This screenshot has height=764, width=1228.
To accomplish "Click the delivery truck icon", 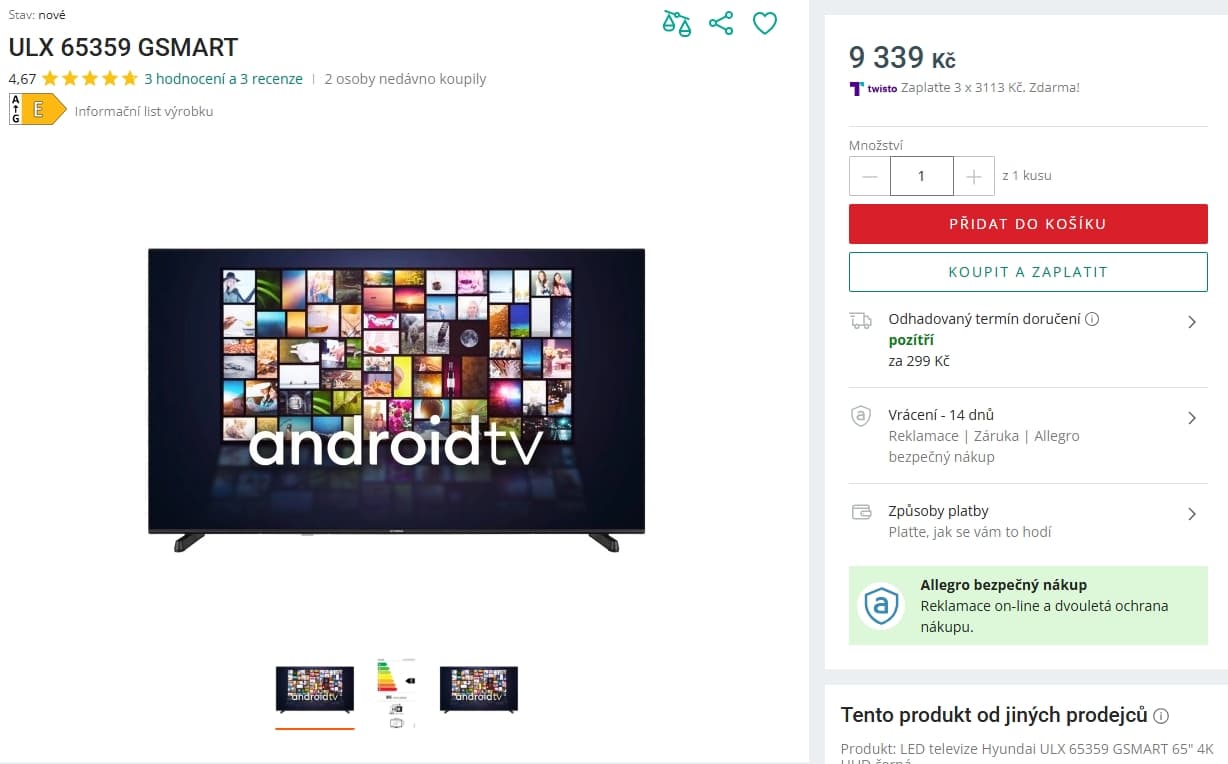I will (860, 320).
